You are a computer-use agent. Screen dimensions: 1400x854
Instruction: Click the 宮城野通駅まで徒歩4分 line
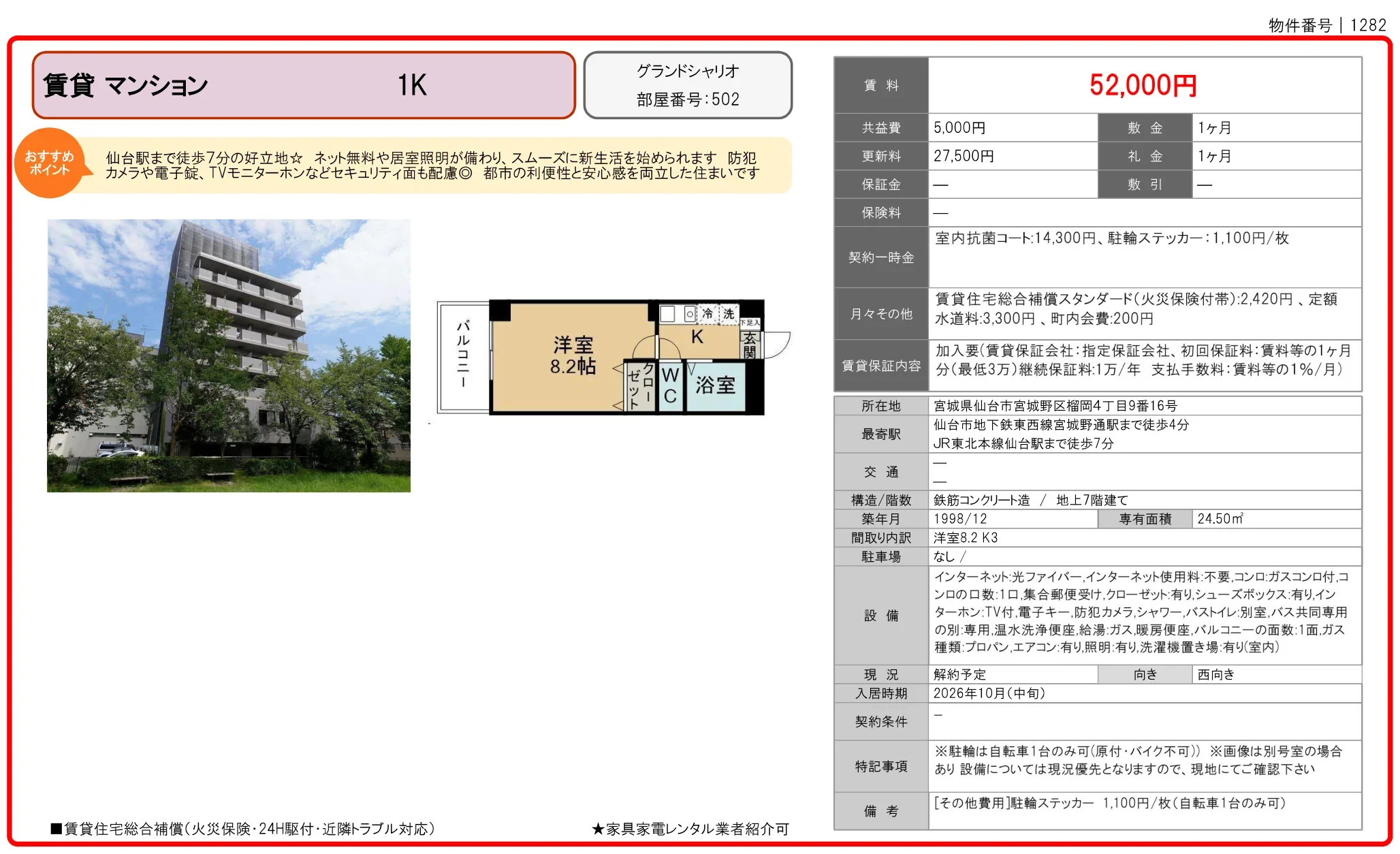tap(1061, 425)
